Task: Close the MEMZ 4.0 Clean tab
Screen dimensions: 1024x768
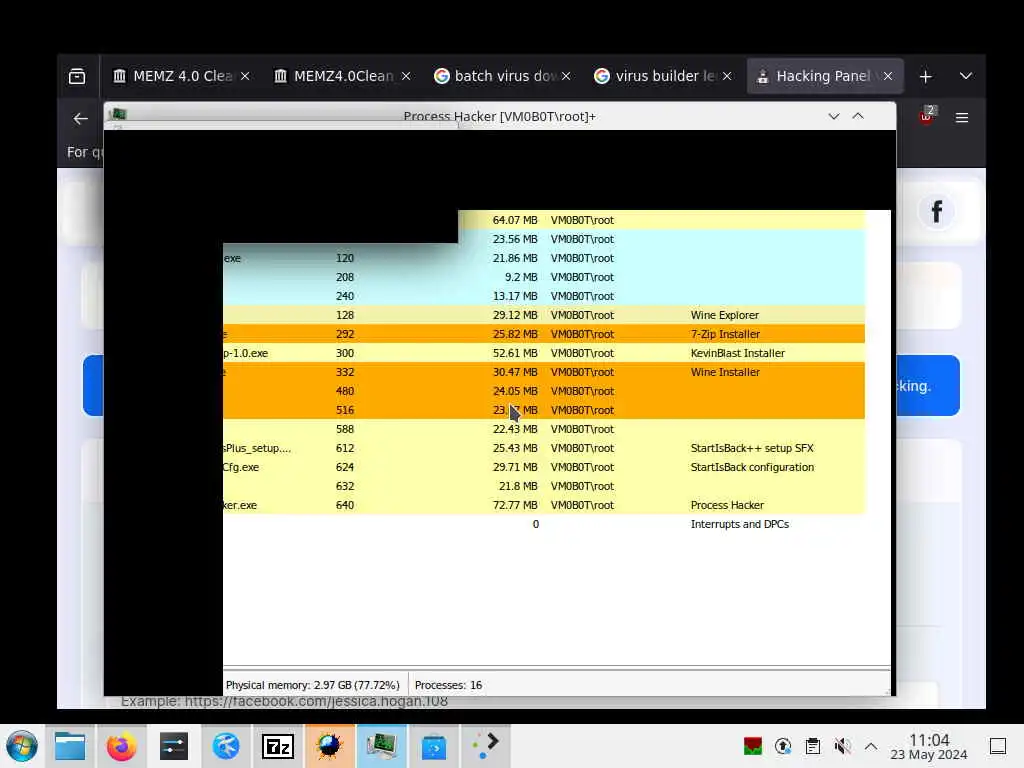Action: pos(245,76)
